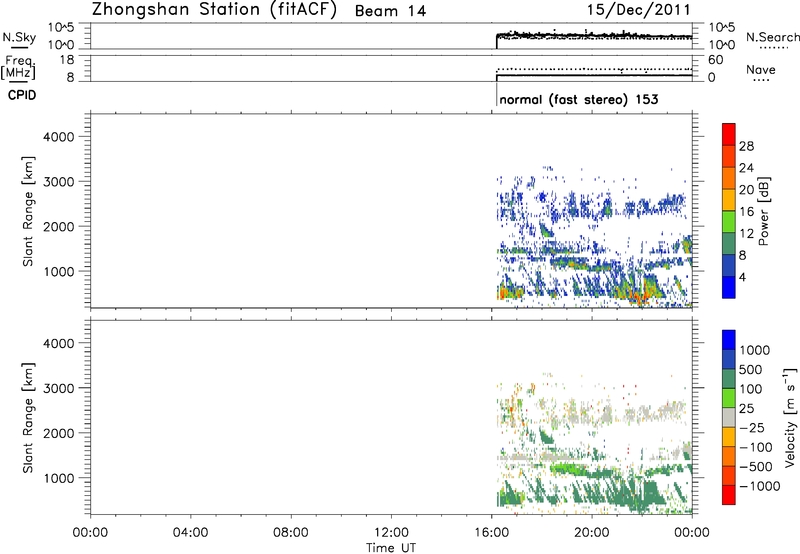Click the '20' Power colorbar label
This screenshot has height=554, width=800.
click(746, 190)
